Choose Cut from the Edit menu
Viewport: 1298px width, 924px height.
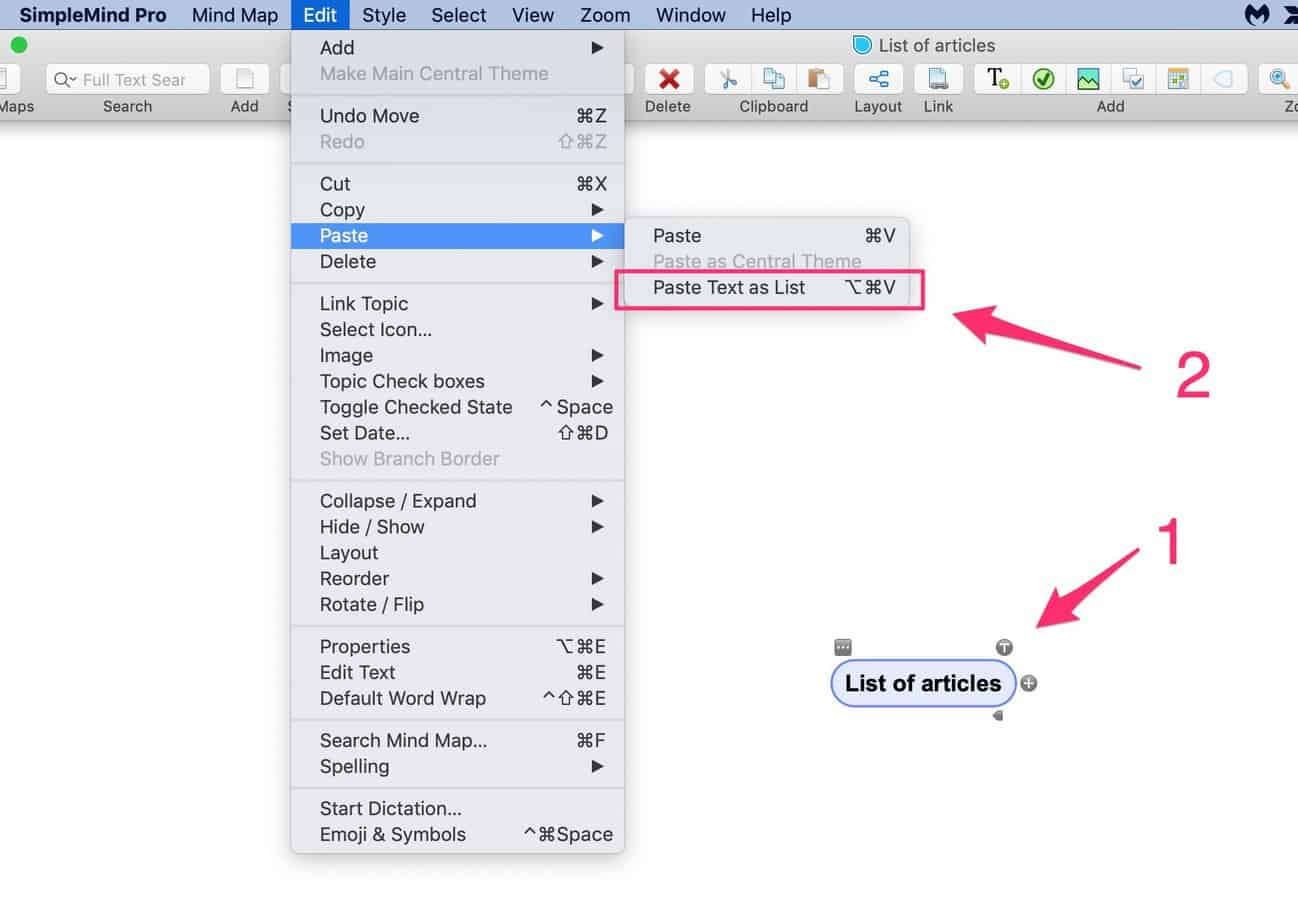[x=457, y=184]
